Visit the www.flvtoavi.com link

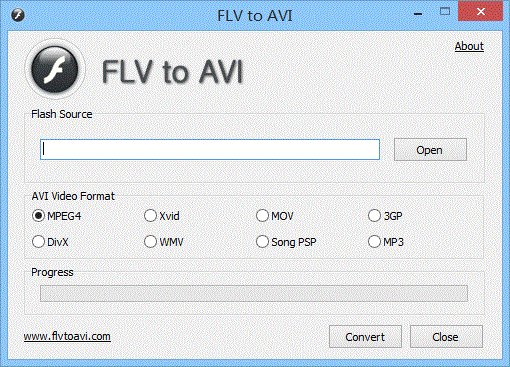(67, 336)
